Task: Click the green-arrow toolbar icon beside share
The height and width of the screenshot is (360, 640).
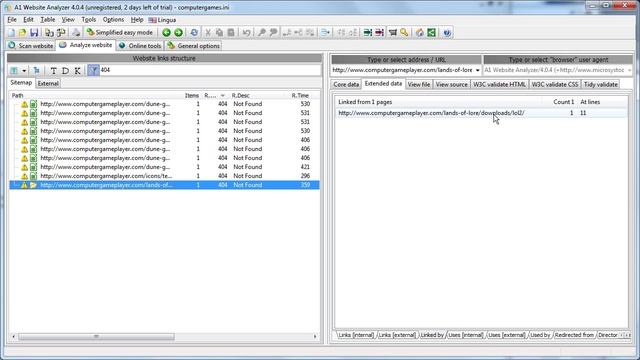Action: tap(367, 33)
